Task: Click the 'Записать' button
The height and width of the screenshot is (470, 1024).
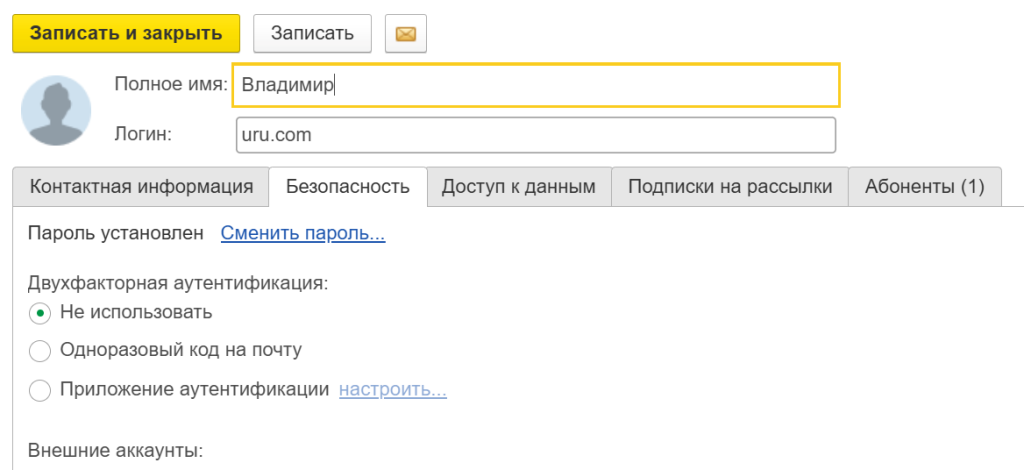Action: pyautogui.click(x=312, y=33)
